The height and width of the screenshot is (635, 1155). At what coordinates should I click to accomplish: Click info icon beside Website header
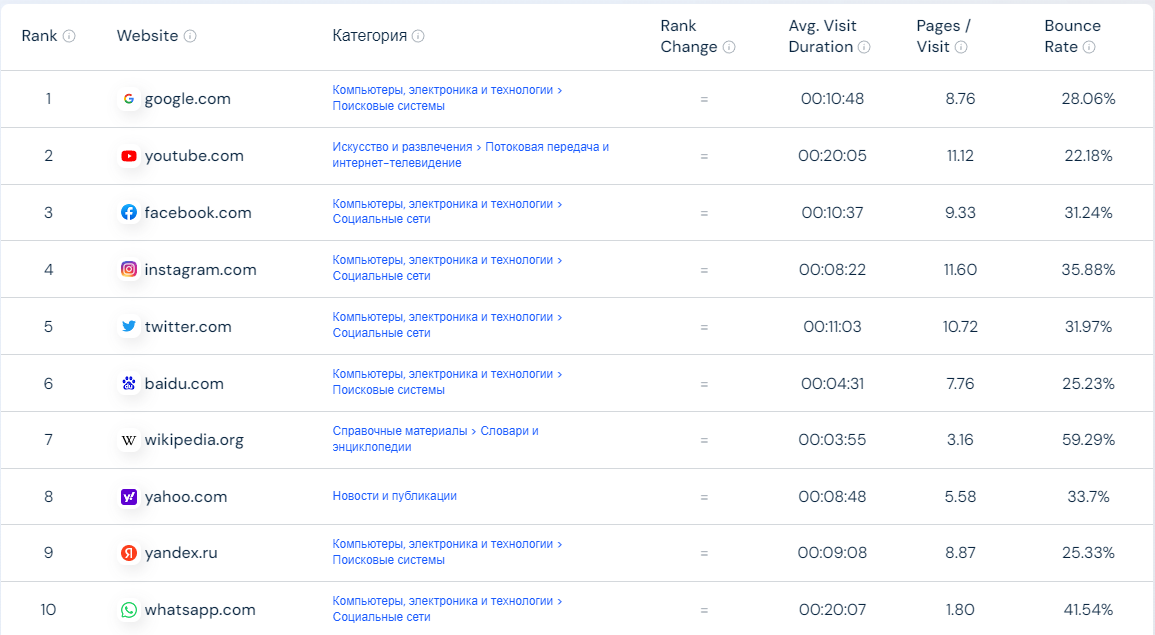tap(190, 36)
